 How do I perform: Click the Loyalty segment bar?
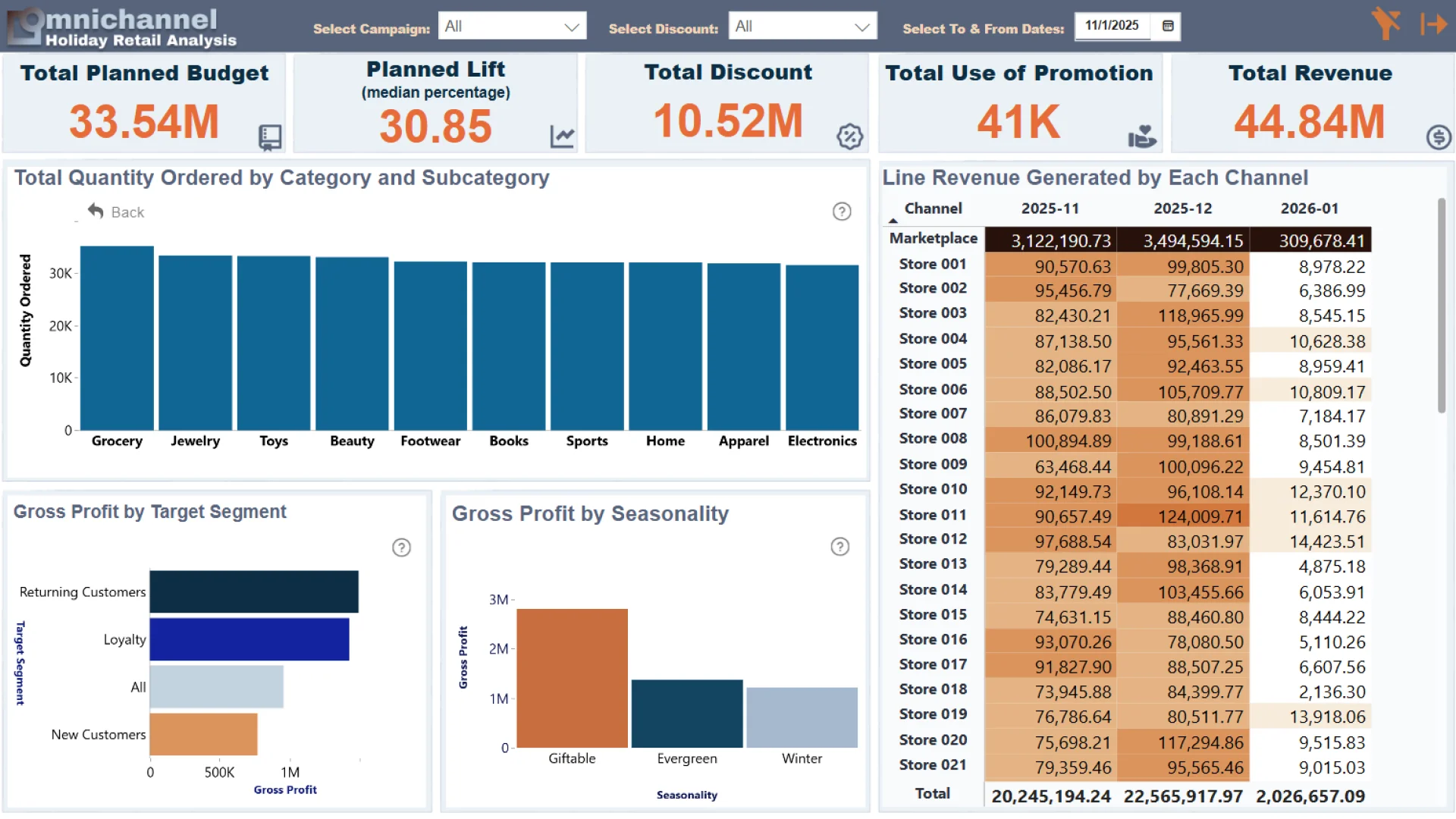(249, 639)
